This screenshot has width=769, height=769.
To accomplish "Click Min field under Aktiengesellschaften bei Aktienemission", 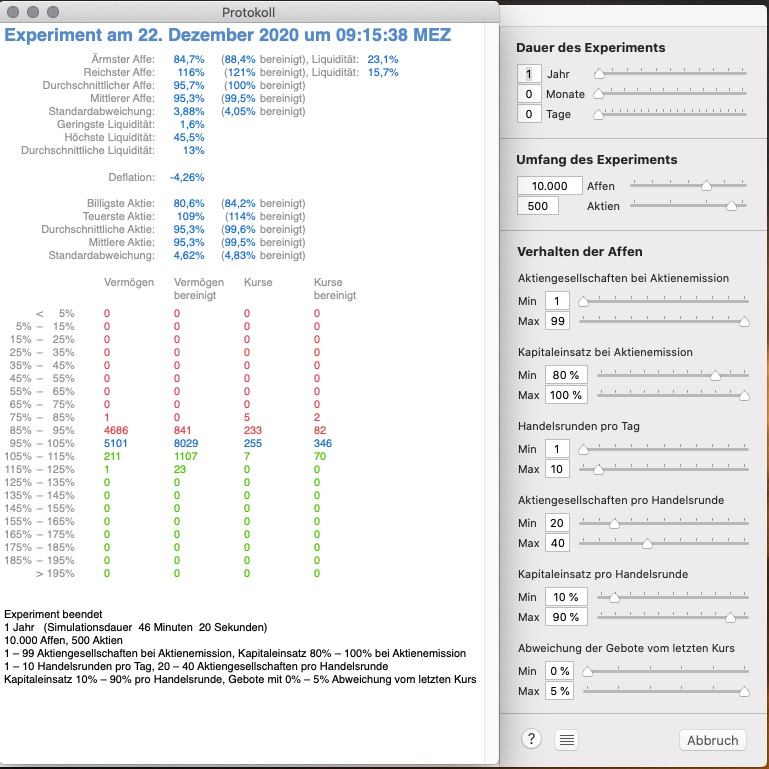I will click(557, 301).
